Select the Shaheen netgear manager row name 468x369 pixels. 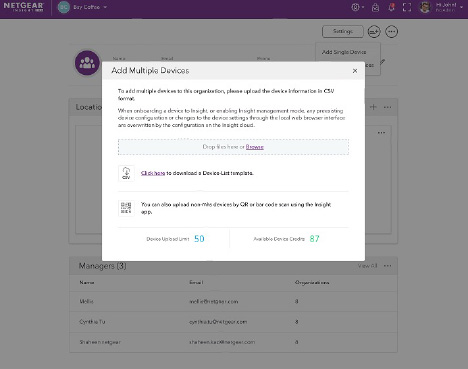tap(100, 342)
